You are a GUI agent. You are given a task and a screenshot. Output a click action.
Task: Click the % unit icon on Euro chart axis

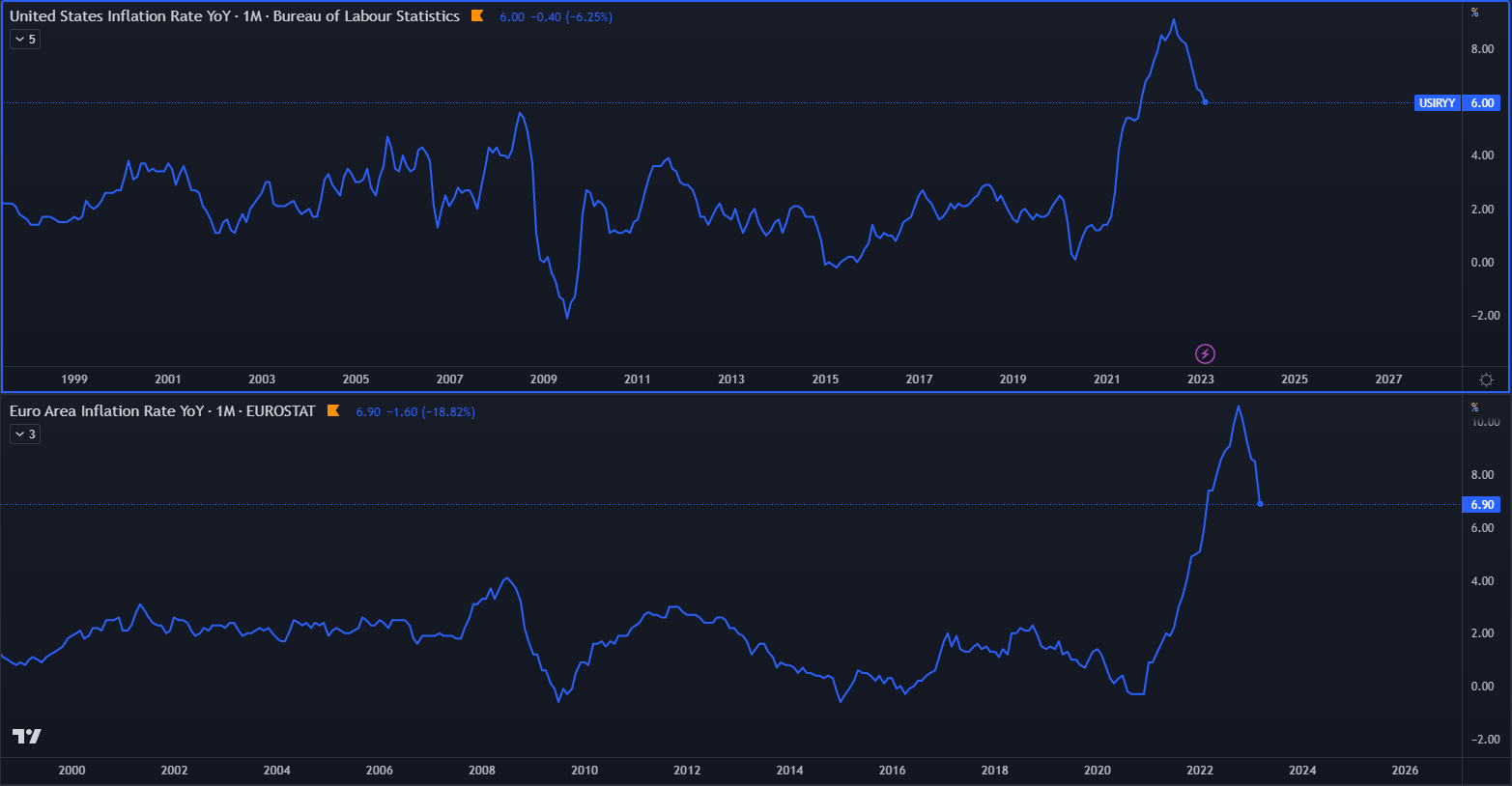coord(1474,407)
